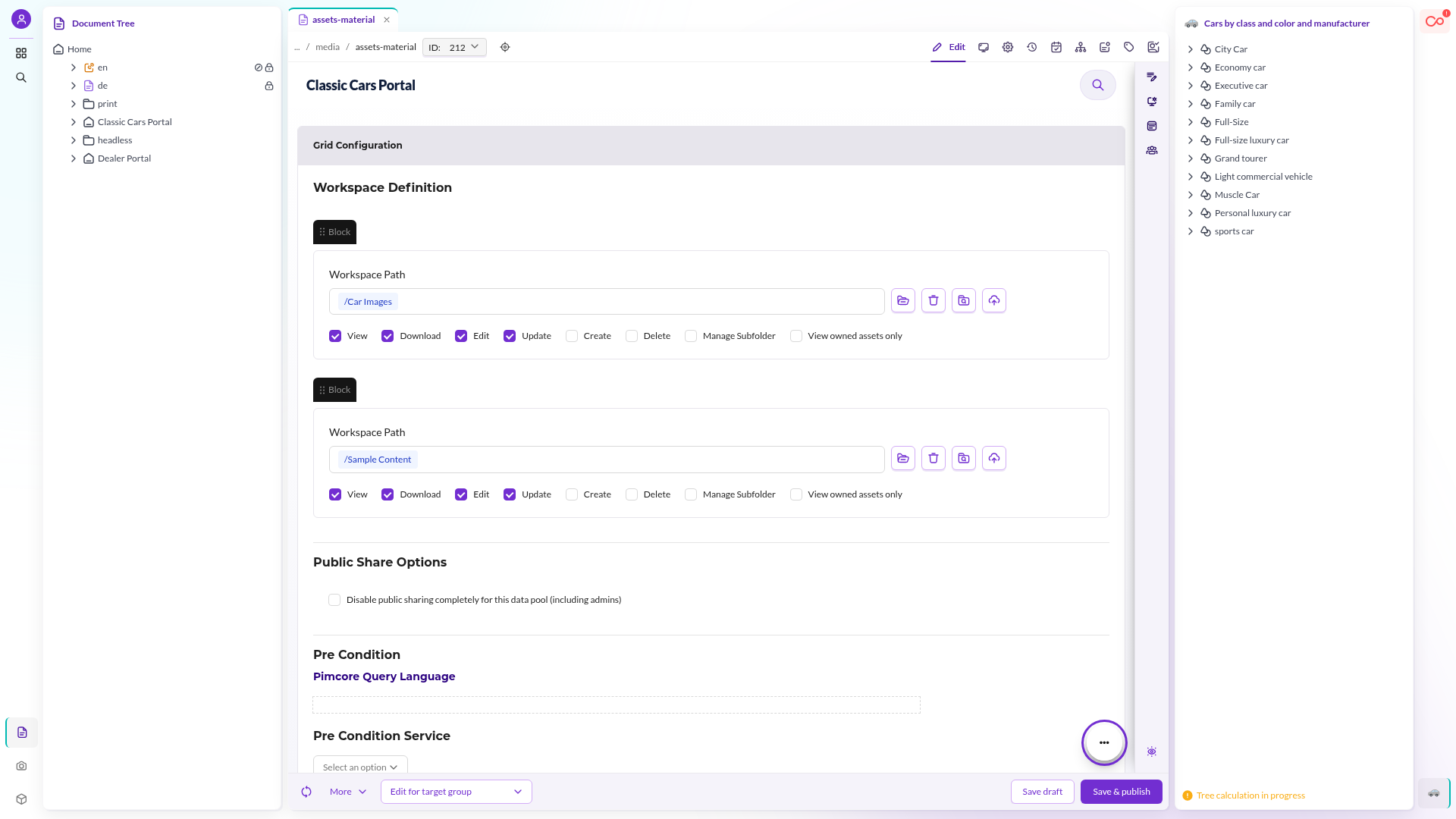This screenshot has width=1456, height=819.
Task: Toggle Disable public sharing completely checkbox
Action: click(x=334, y=600)
